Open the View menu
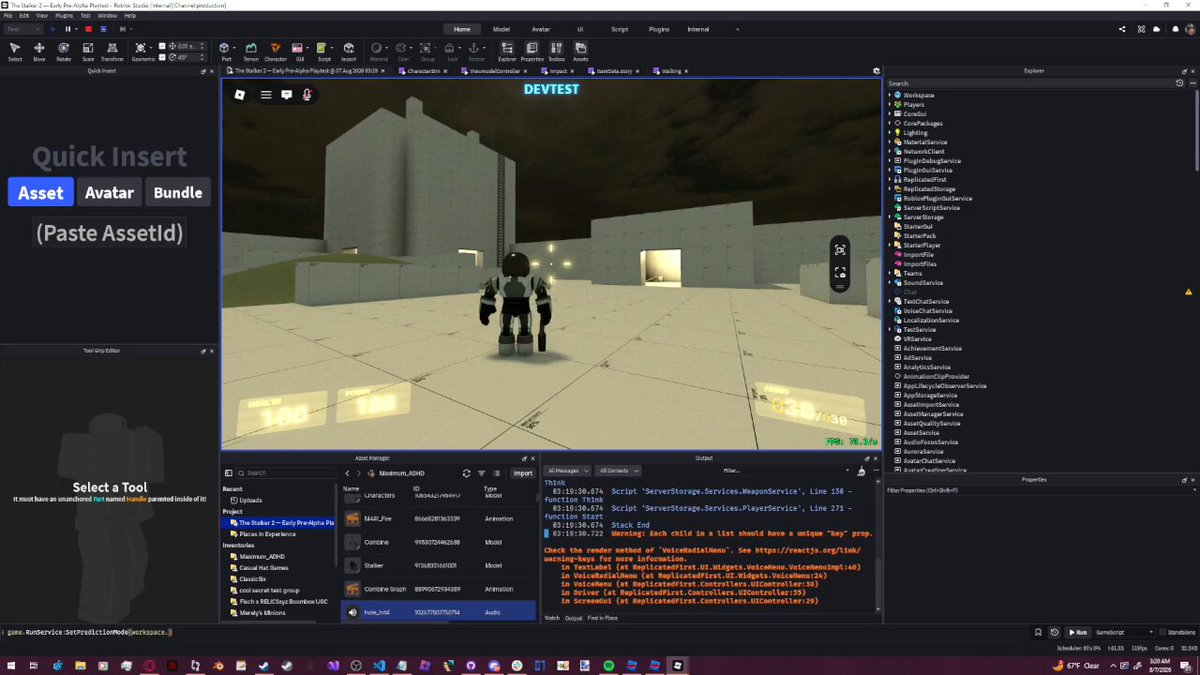Viewport: 1200px width, 675px height. 41,16
